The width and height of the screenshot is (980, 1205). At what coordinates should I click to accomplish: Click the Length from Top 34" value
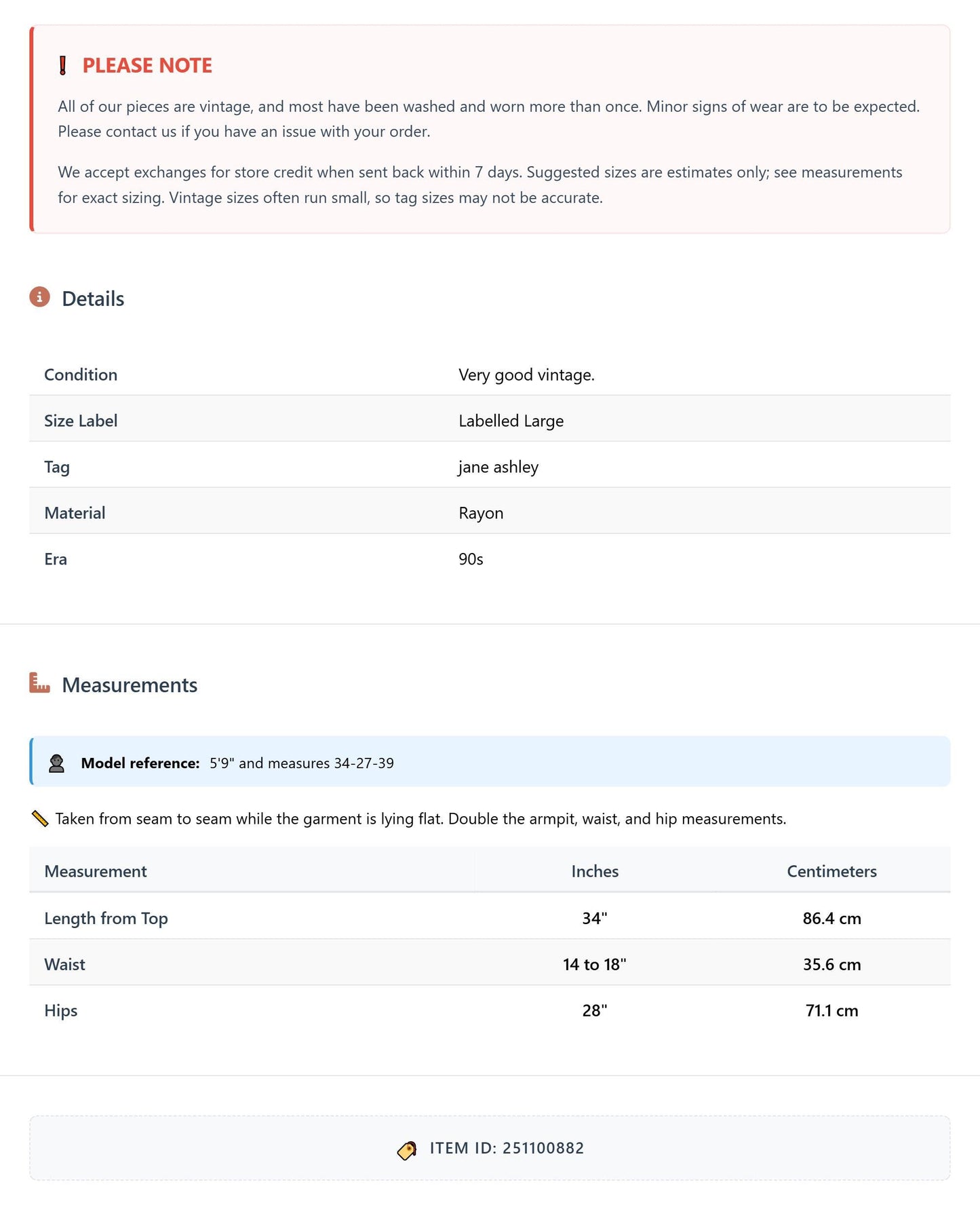point(595,918)
